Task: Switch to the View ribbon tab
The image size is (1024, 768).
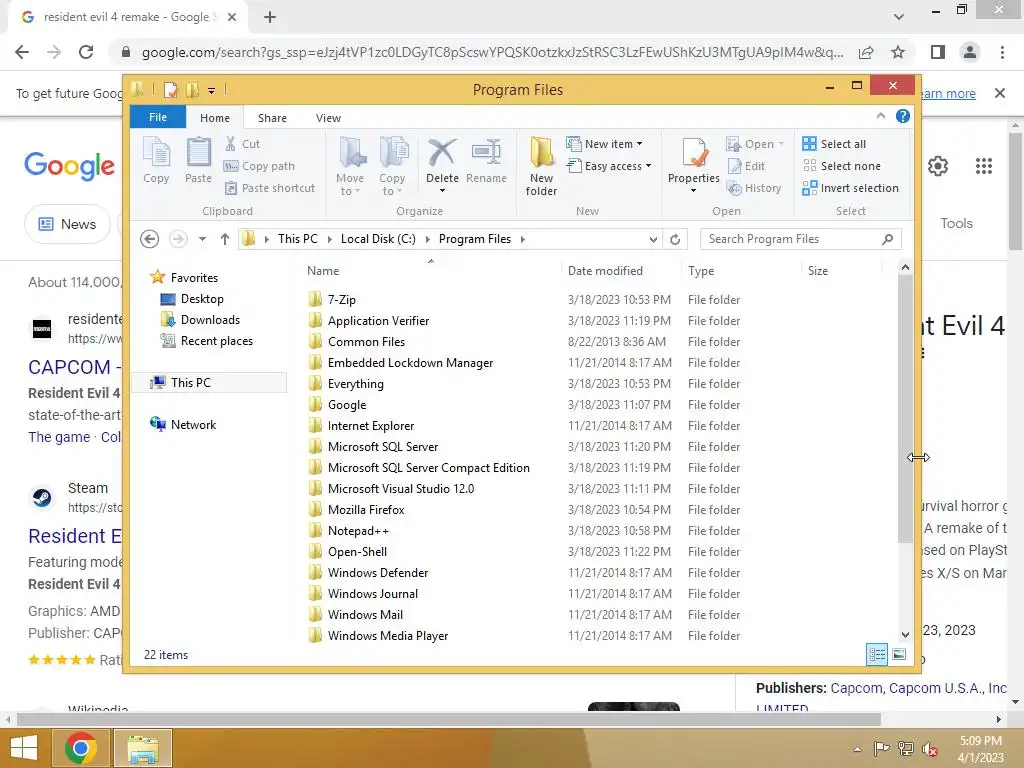Action: tap(328, 118)
